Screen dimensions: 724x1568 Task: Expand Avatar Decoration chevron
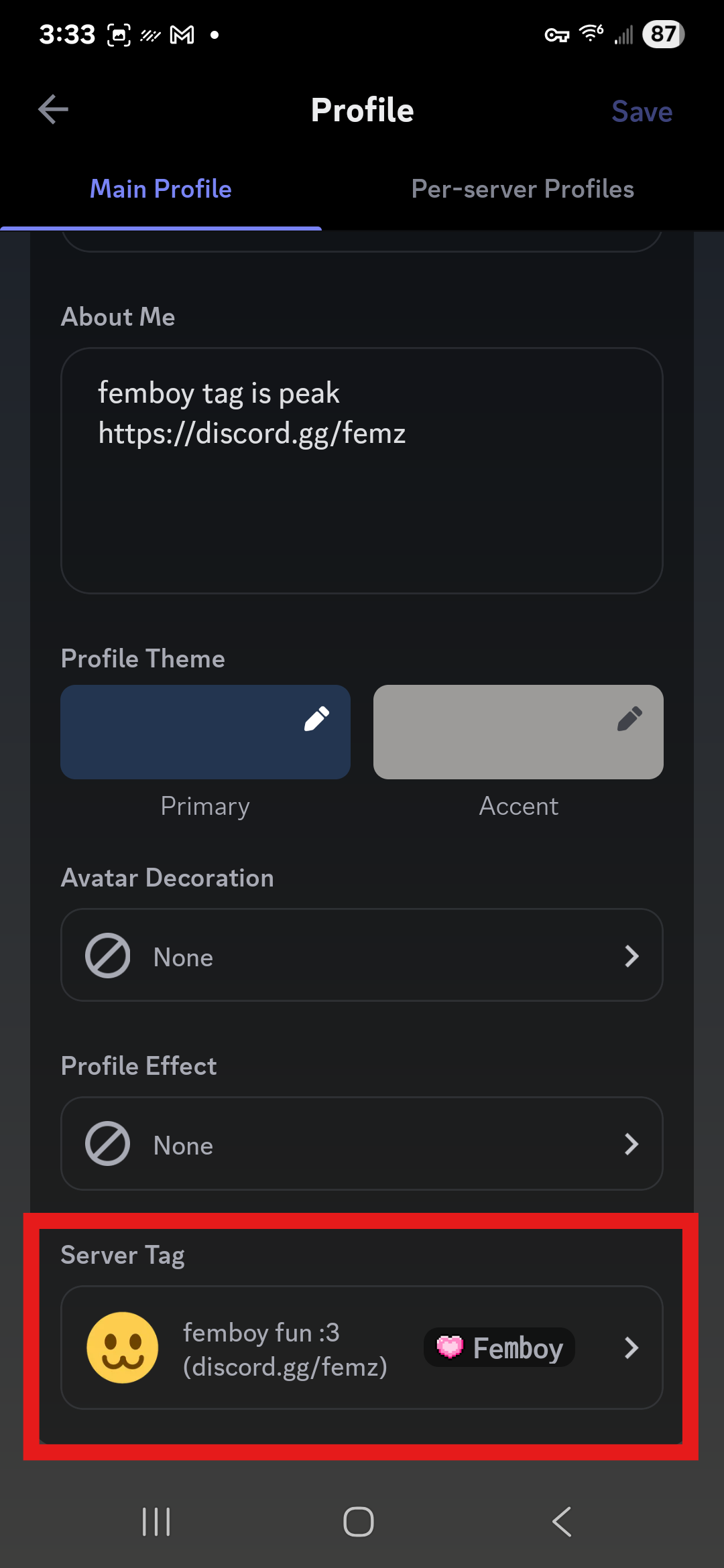(x=631, y=956)
